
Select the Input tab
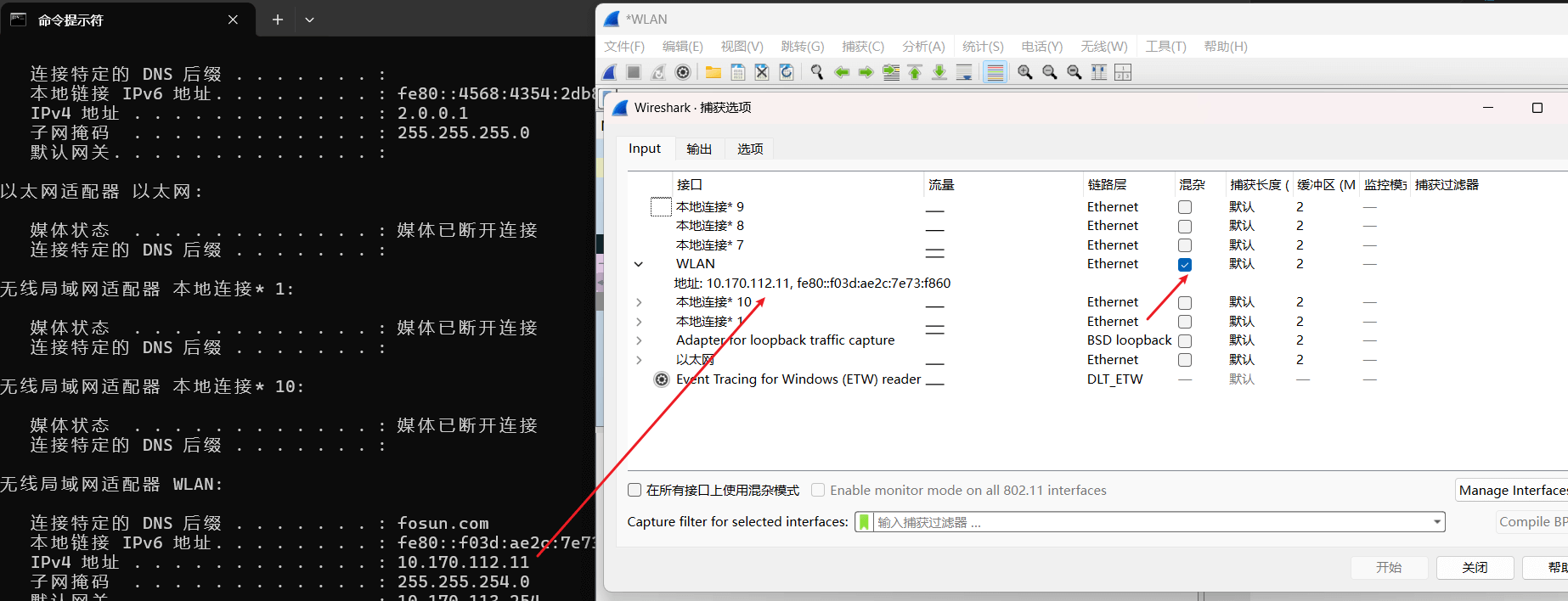pyautogui.click(x=645, y=149)
